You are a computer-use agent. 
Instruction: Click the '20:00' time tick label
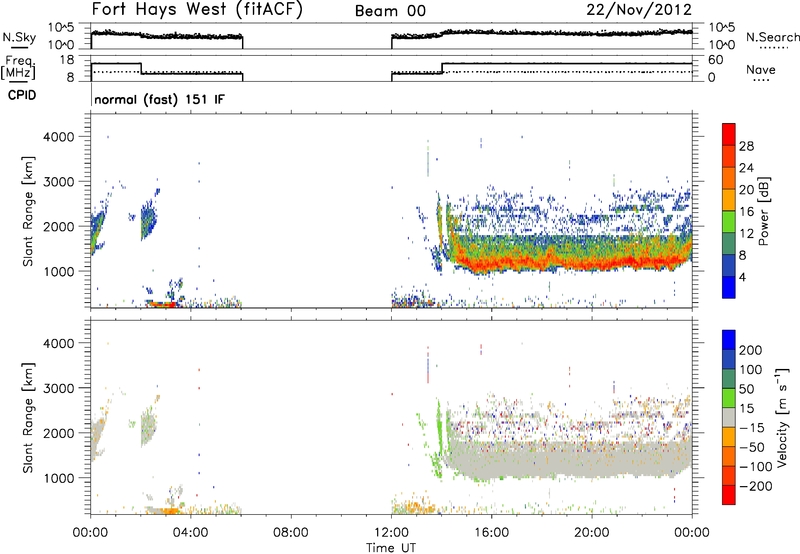click(x=591, y=533)
